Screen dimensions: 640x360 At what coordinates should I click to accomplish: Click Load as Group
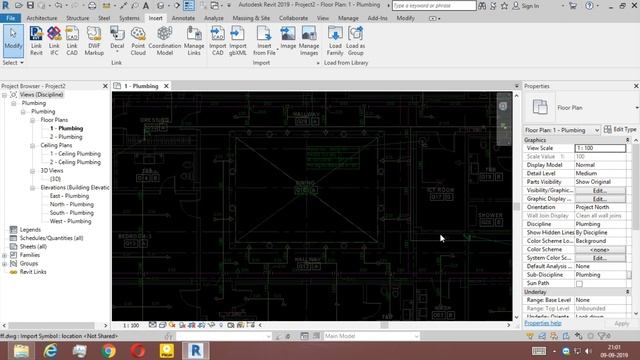point(356,40)
